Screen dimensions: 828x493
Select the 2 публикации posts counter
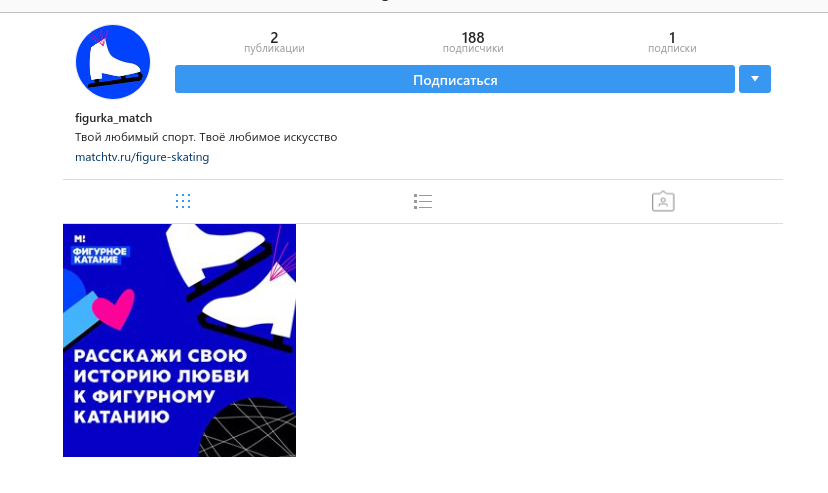(274, 42)
